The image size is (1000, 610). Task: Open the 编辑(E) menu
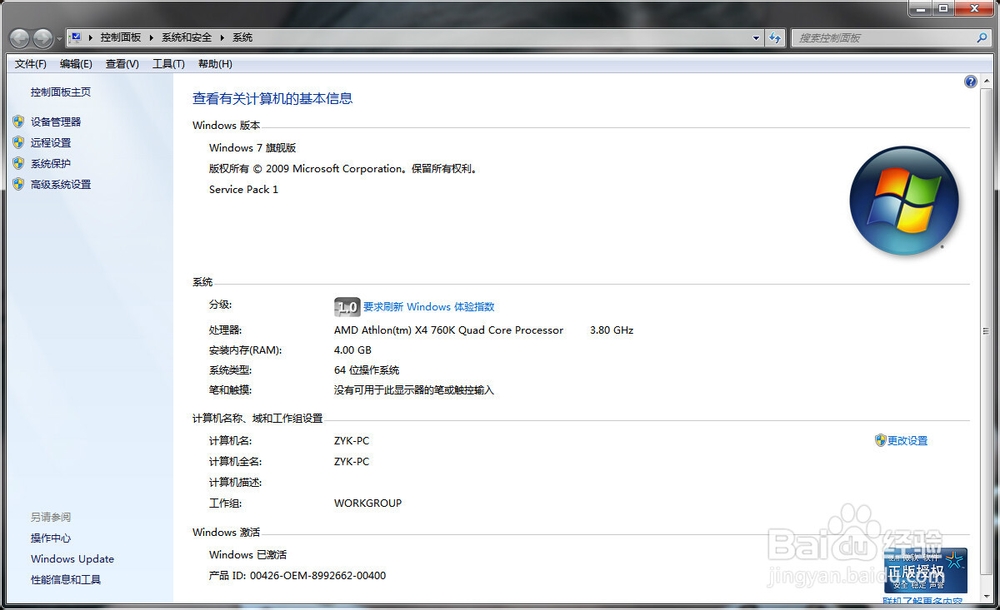pyautogui.click(x=76, y=64)
